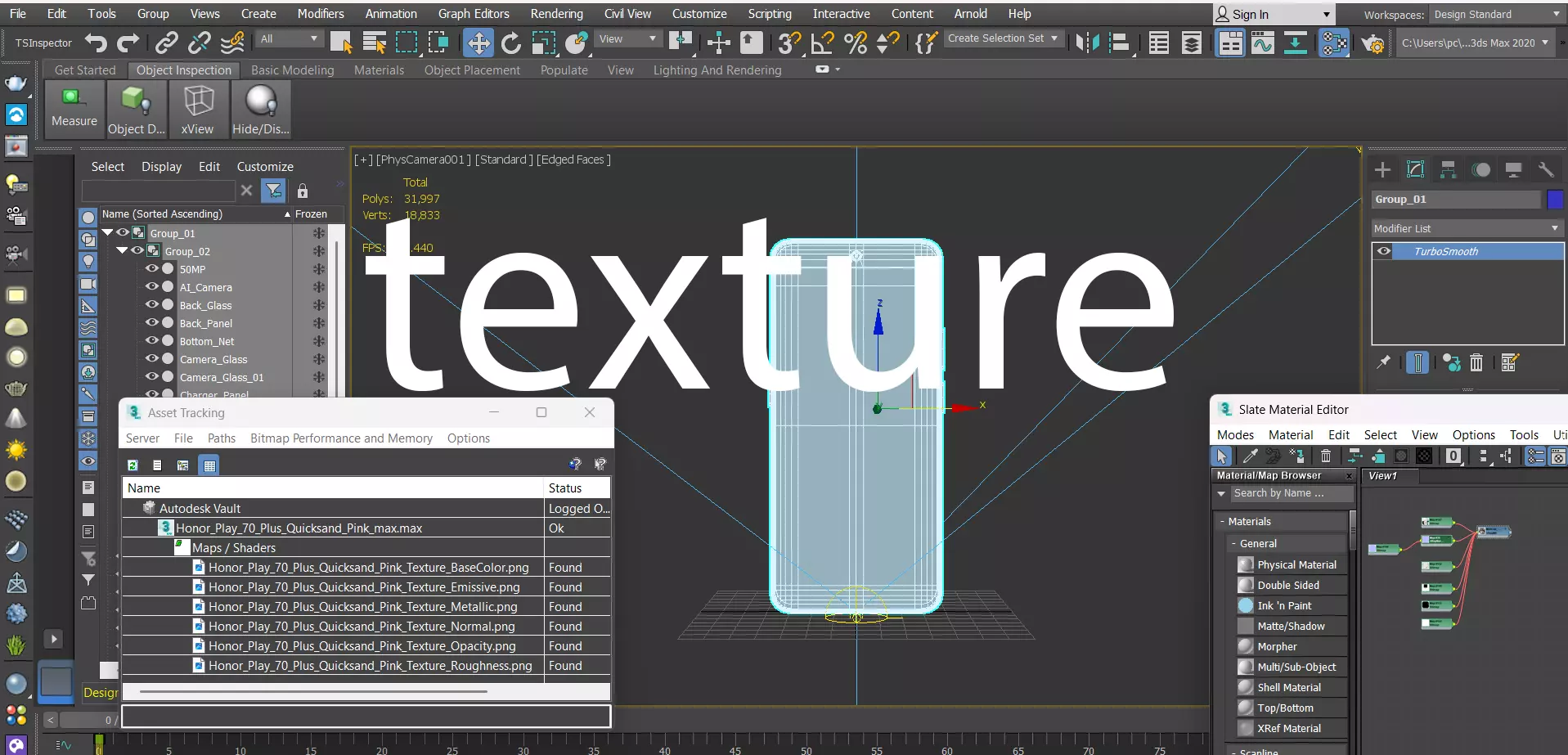Open the View reference coordinate dropdown
This screenshot has height=755, width=1568.
627,39
